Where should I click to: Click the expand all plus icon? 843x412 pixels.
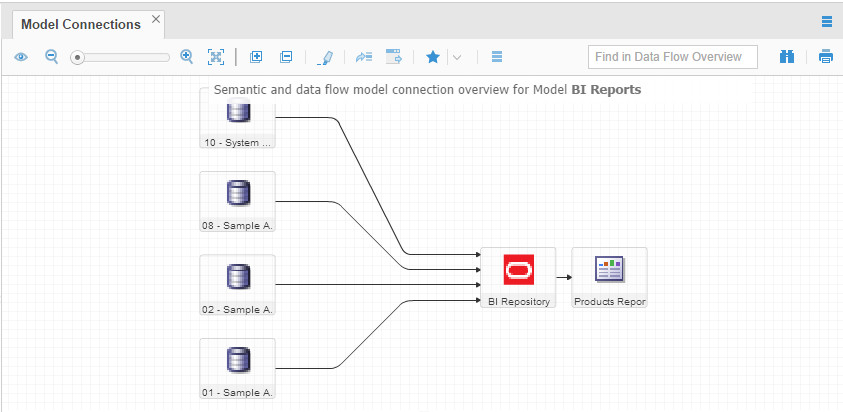point(256,57)
